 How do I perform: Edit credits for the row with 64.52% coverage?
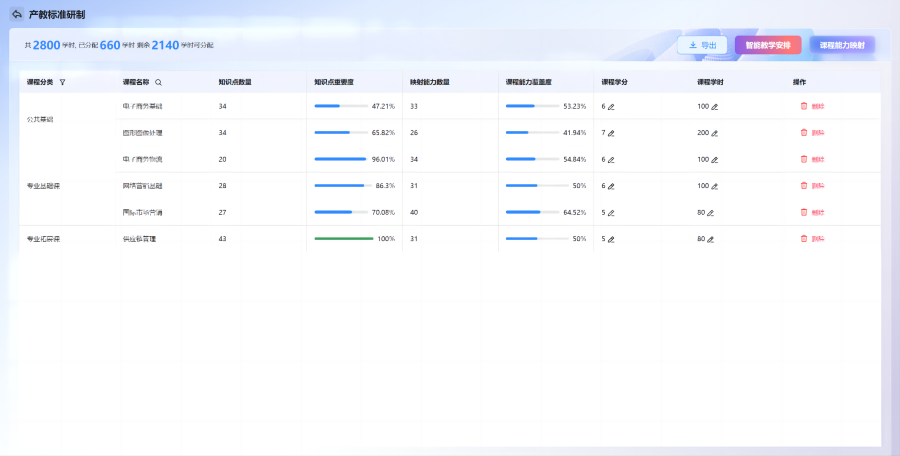(611, 212)
